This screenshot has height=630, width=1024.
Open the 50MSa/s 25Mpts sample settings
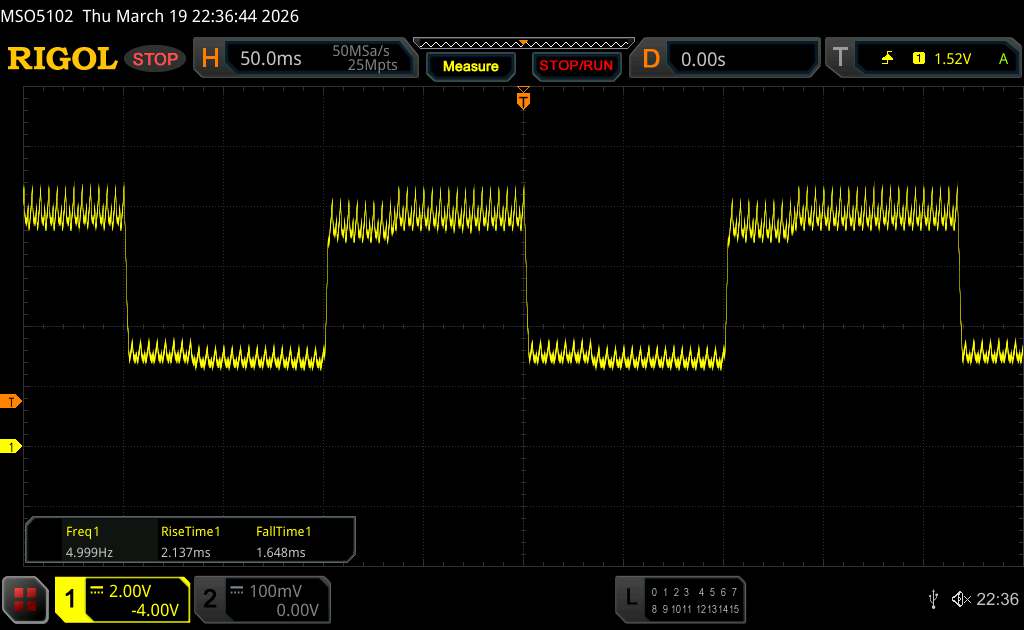(365, 59)
